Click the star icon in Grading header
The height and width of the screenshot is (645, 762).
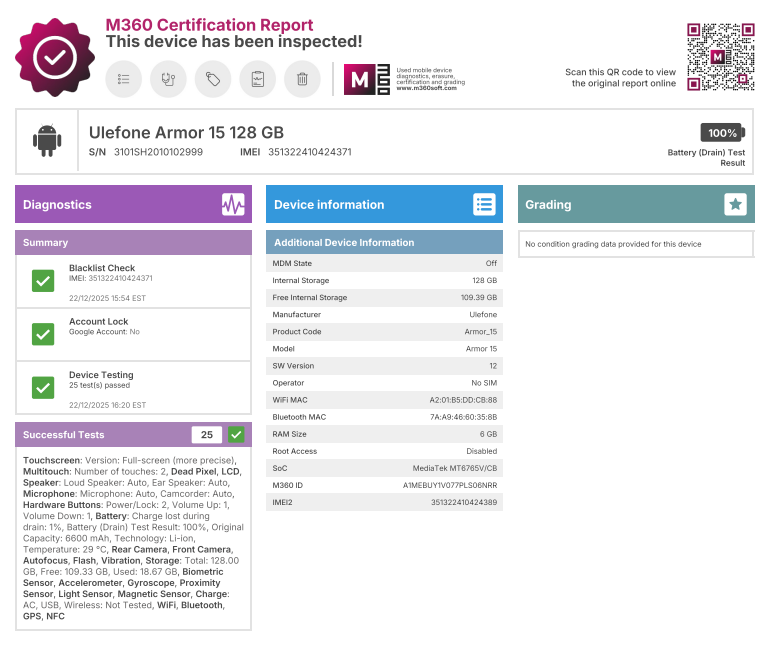point(735,204)
